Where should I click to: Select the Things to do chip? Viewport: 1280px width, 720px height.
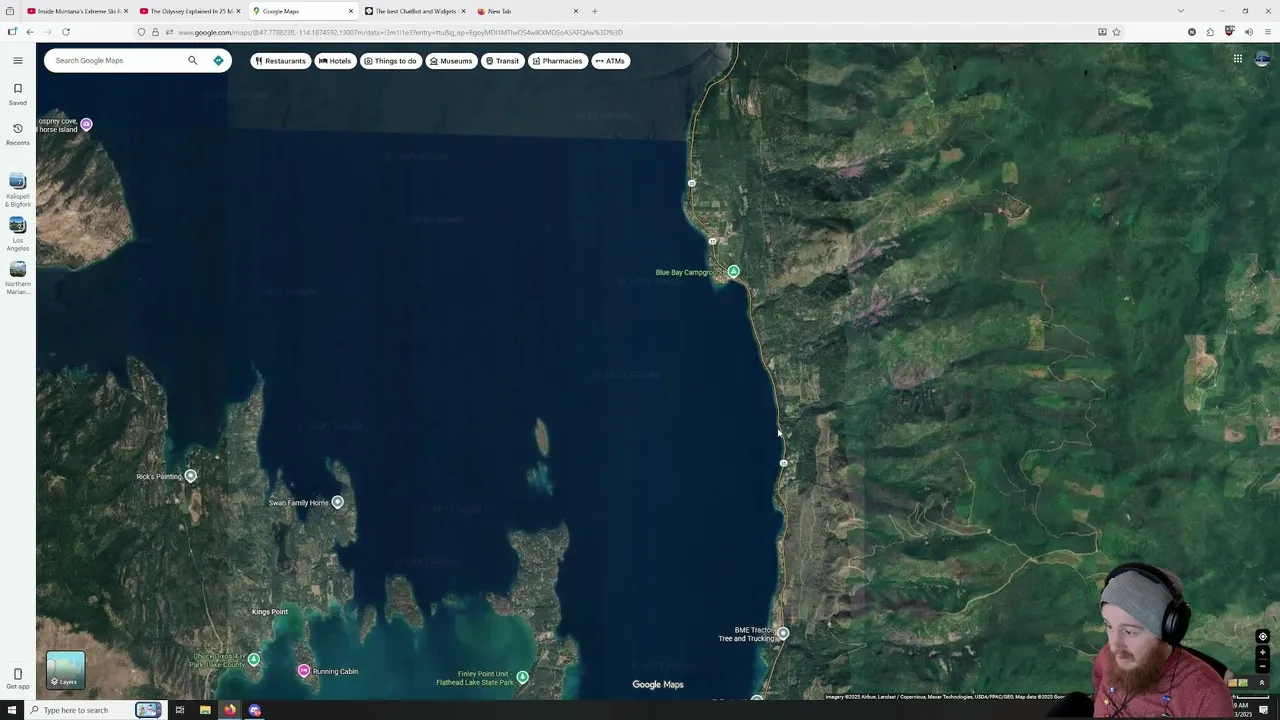click(x=390, y=61)
